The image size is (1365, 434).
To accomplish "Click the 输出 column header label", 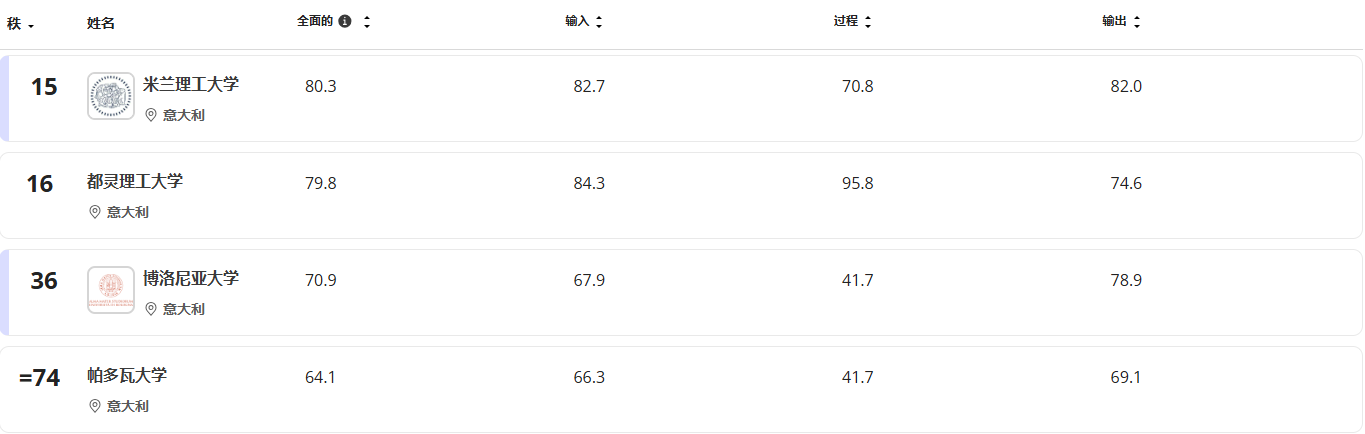I will point(1115,22).
